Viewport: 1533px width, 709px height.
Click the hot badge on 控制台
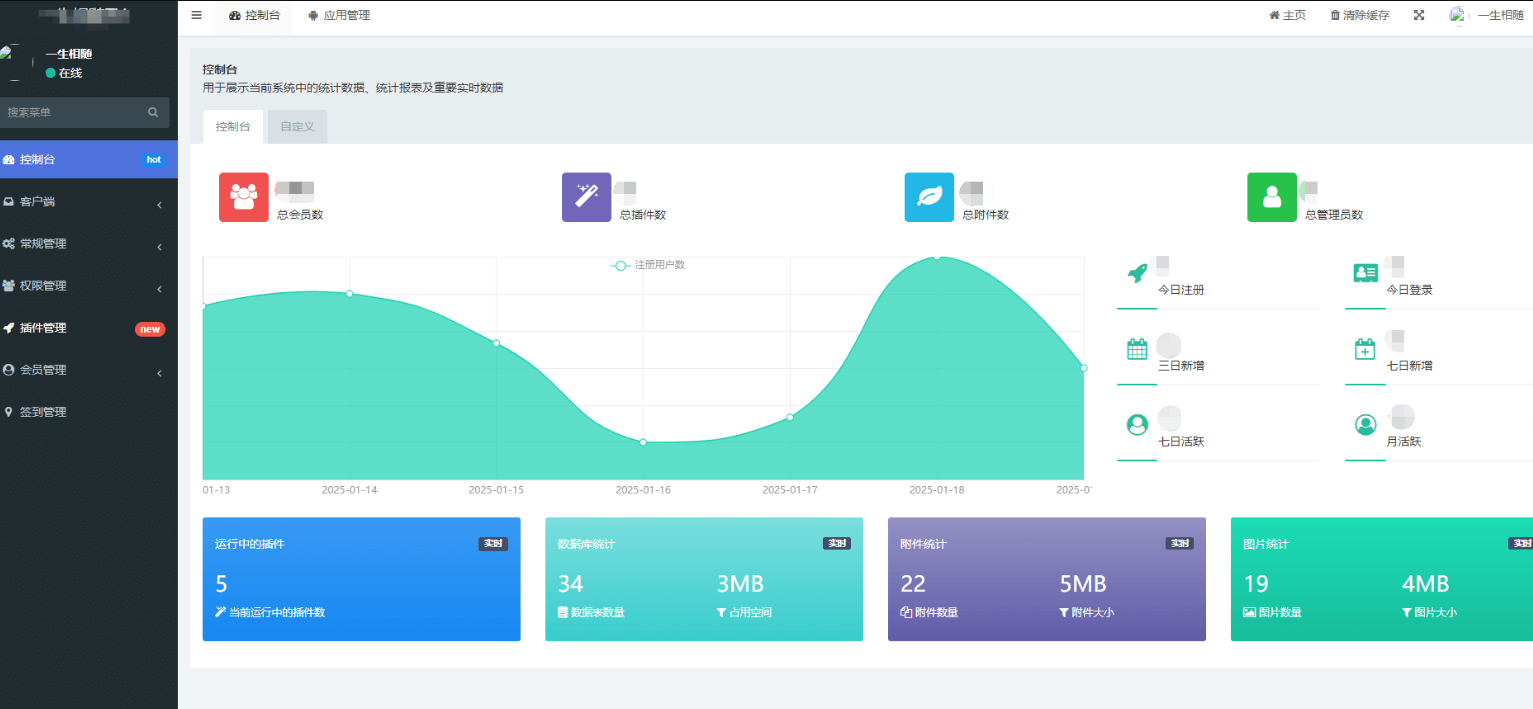pos(153,160)
